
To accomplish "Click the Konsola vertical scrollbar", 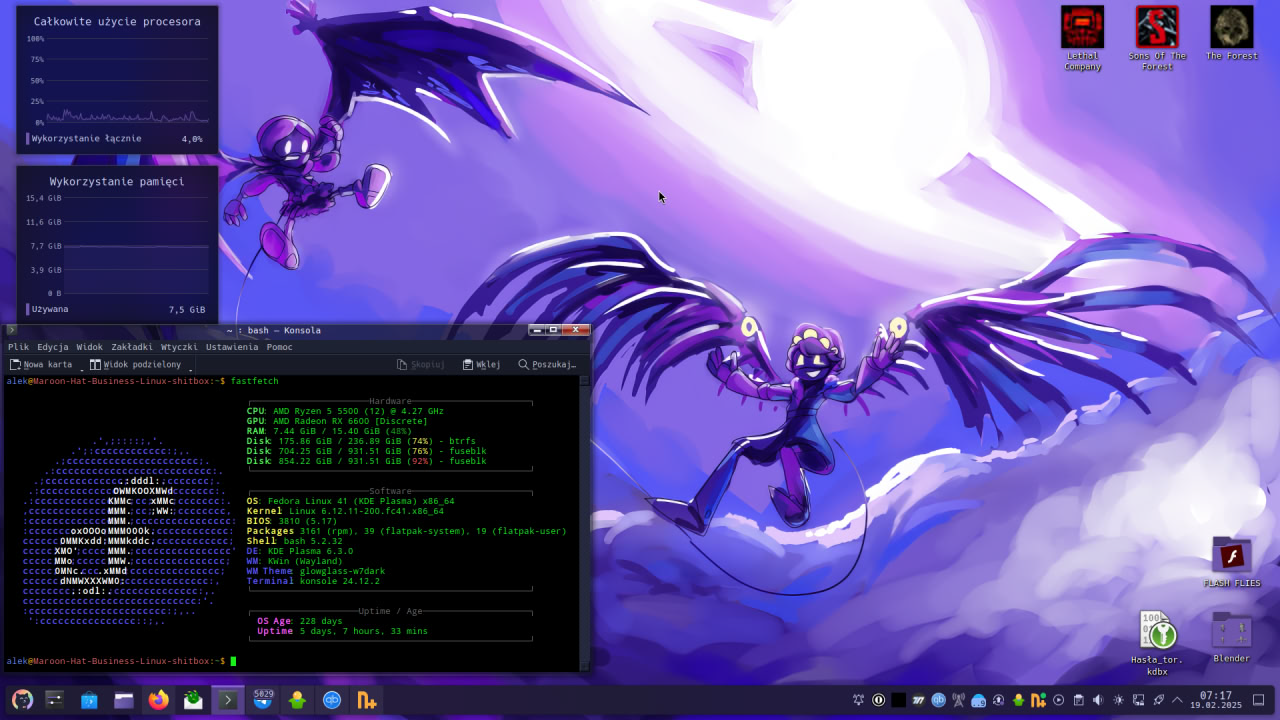I will 585,525.
